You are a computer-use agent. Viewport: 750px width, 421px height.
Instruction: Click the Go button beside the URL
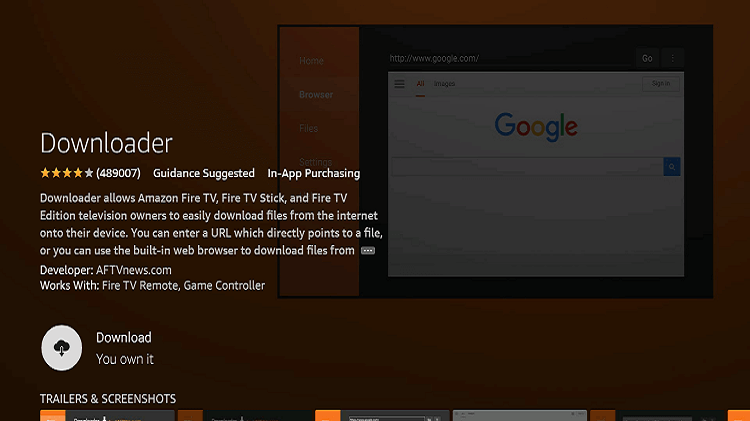pos(647,58)
